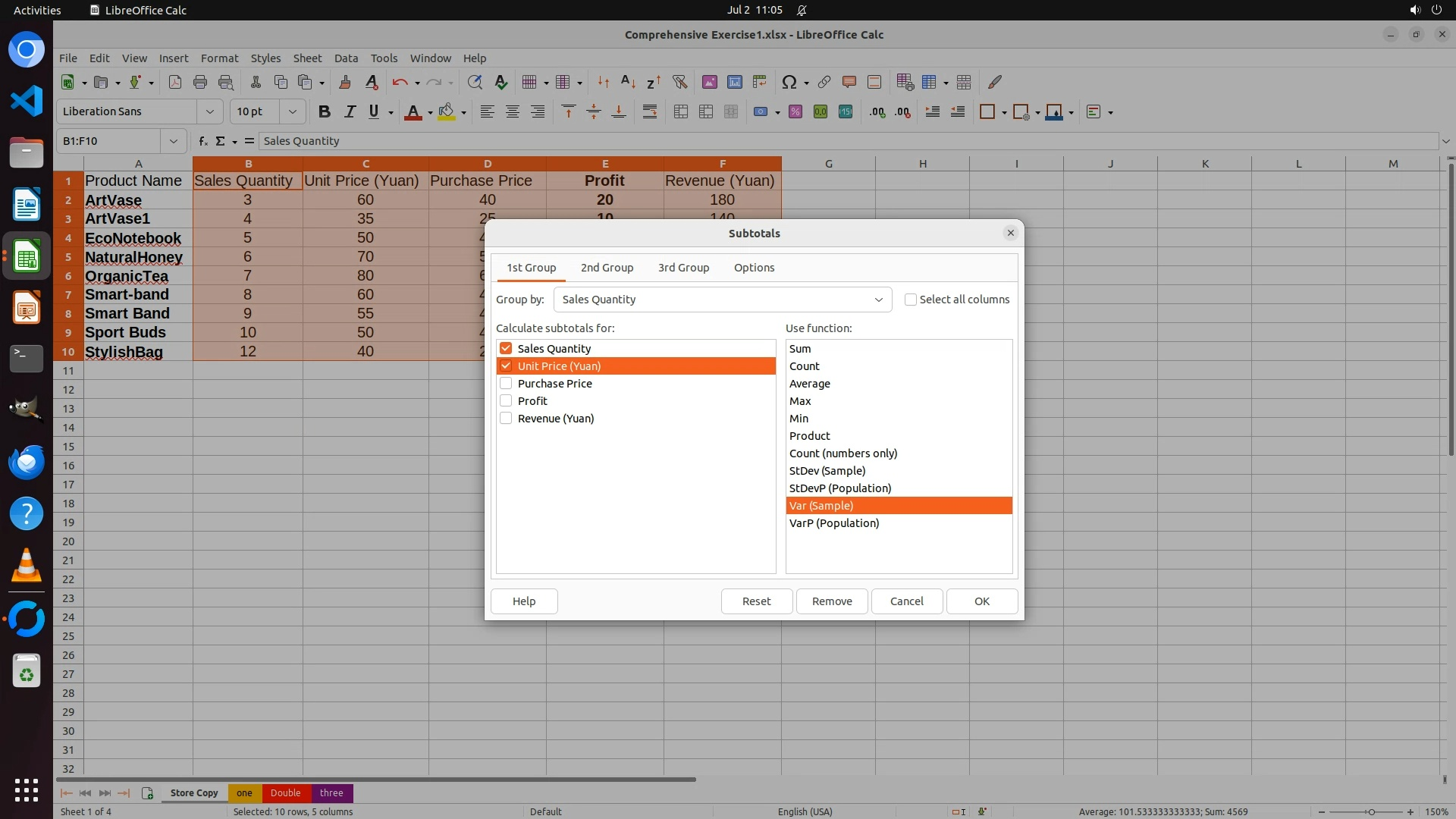Click the Insert Special Character omega icon
1456x819 pixels.
tap(789, 82)
